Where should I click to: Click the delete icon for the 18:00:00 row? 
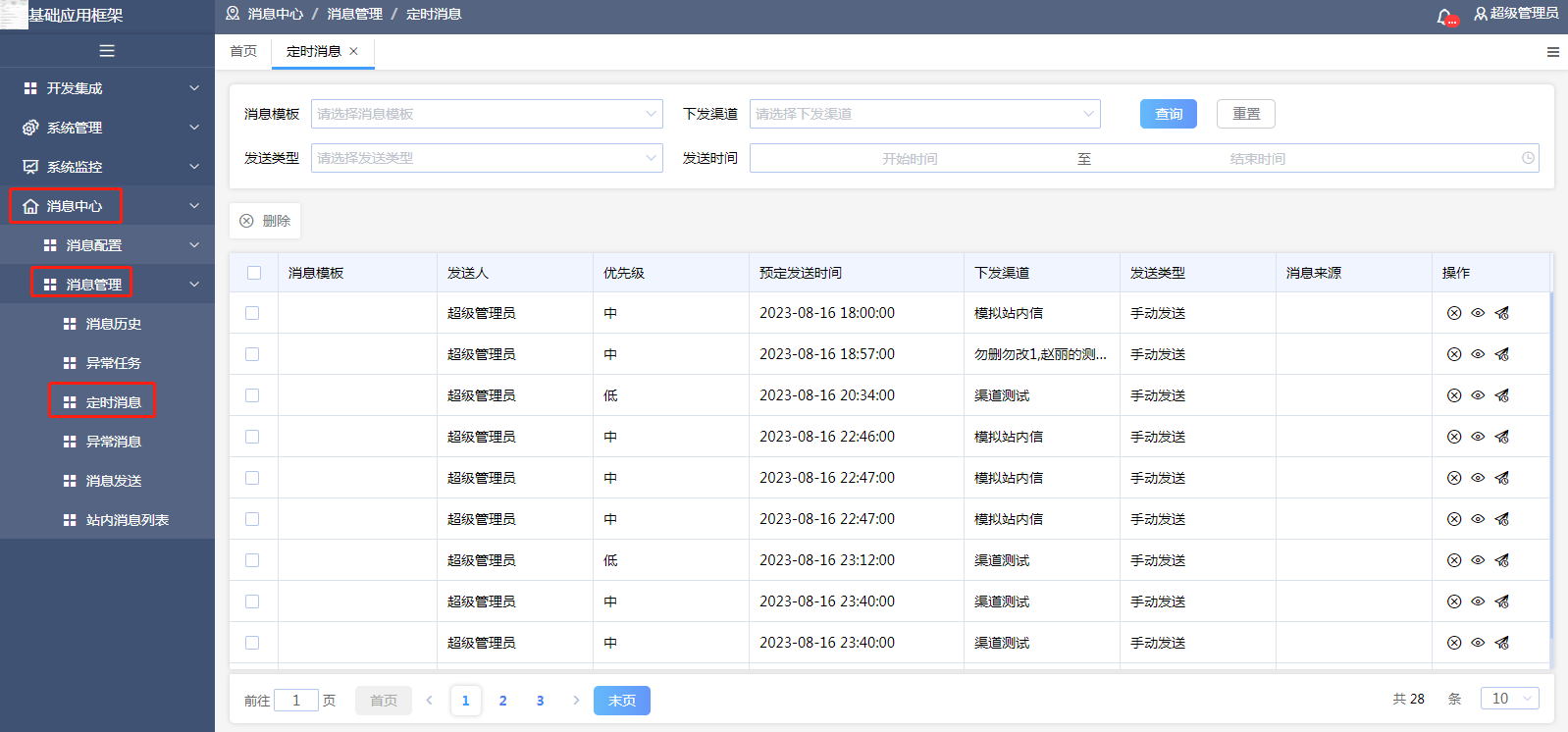pos(1454,313)
